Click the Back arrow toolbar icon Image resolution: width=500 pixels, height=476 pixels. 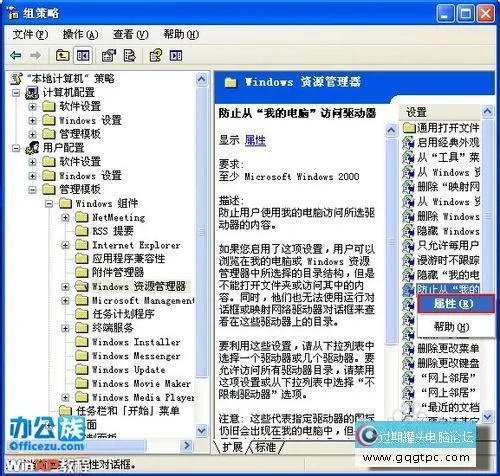coord(15,56)
